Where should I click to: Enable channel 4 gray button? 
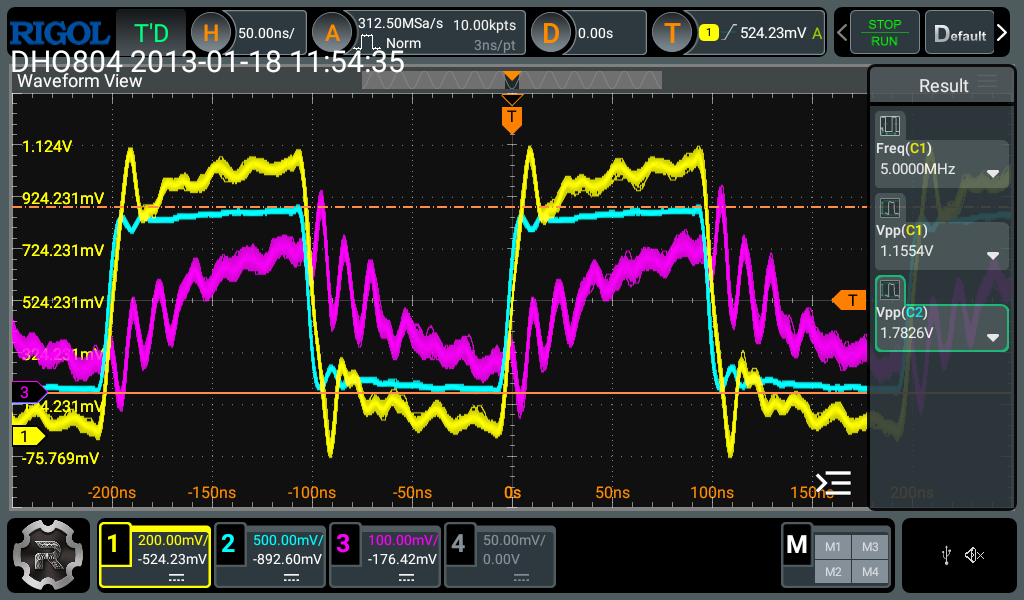(458, 545)
